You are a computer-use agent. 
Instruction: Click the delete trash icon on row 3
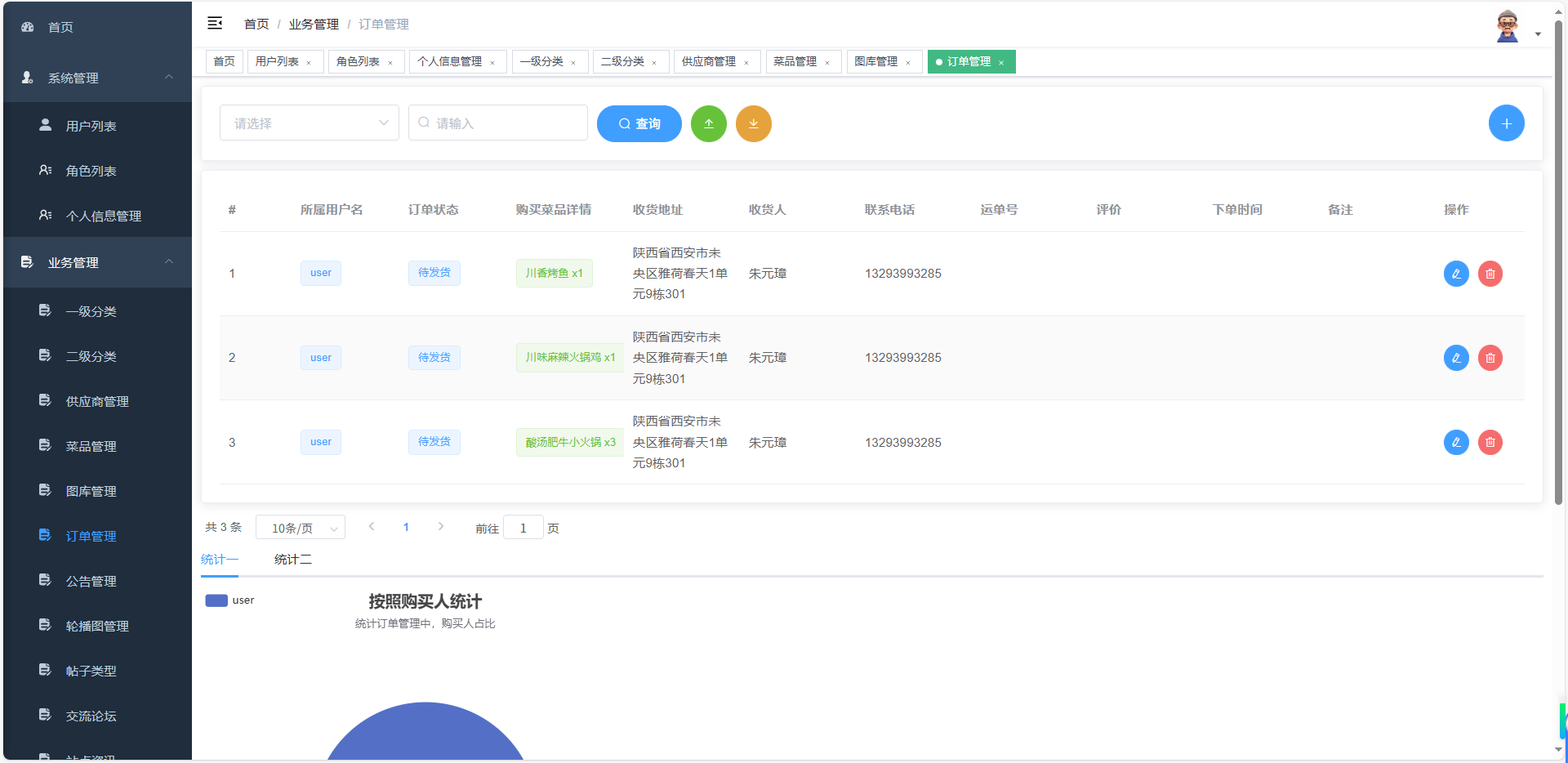1490,442
